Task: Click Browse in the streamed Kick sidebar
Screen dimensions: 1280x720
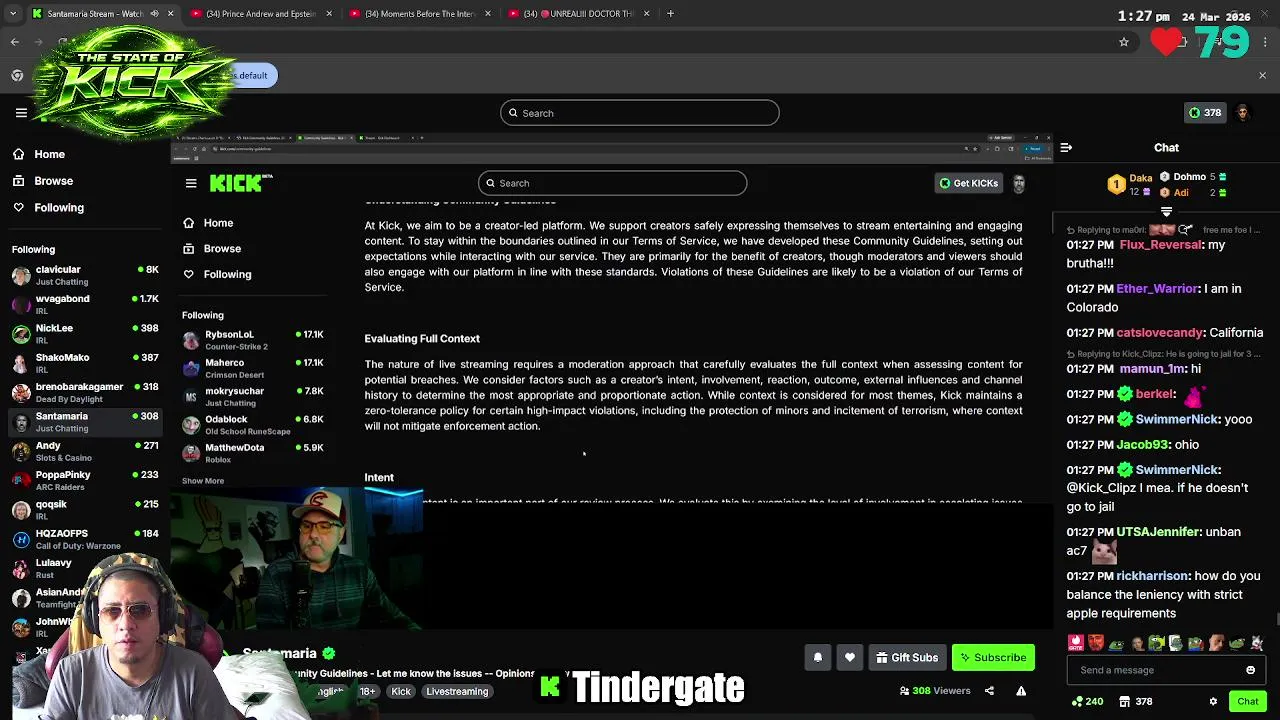Action: point(212,248)
